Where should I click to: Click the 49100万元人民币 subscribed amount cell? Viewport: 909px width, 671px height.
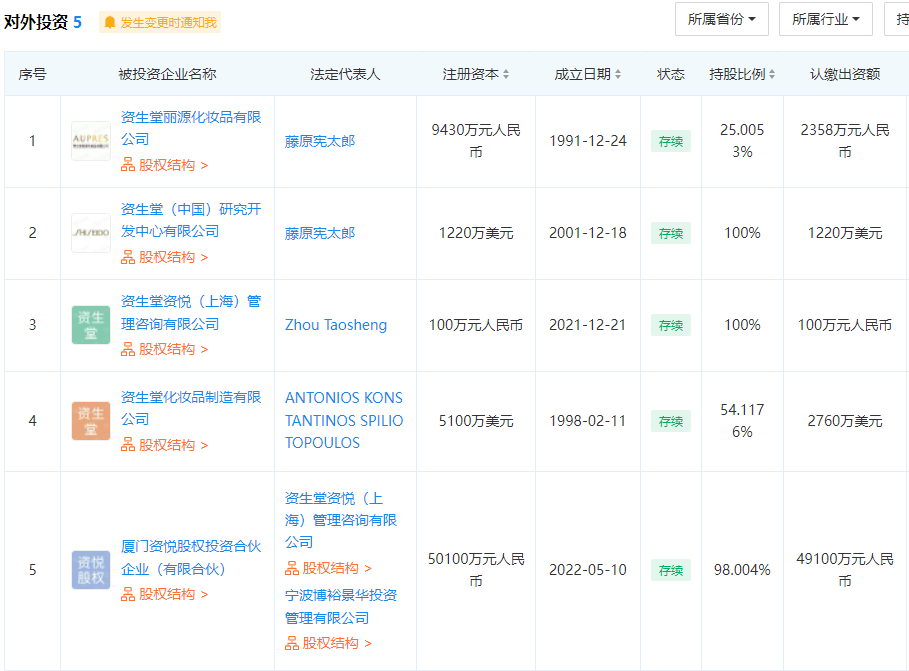[x=845, y=570]
